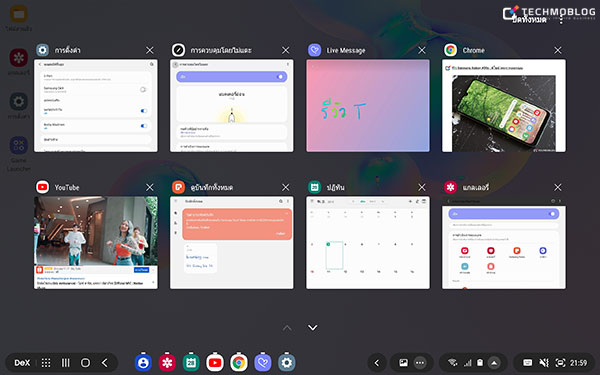Click the Live Message heart icon in card header
This screenshot has height=375, width=600.
coord(315,50)
